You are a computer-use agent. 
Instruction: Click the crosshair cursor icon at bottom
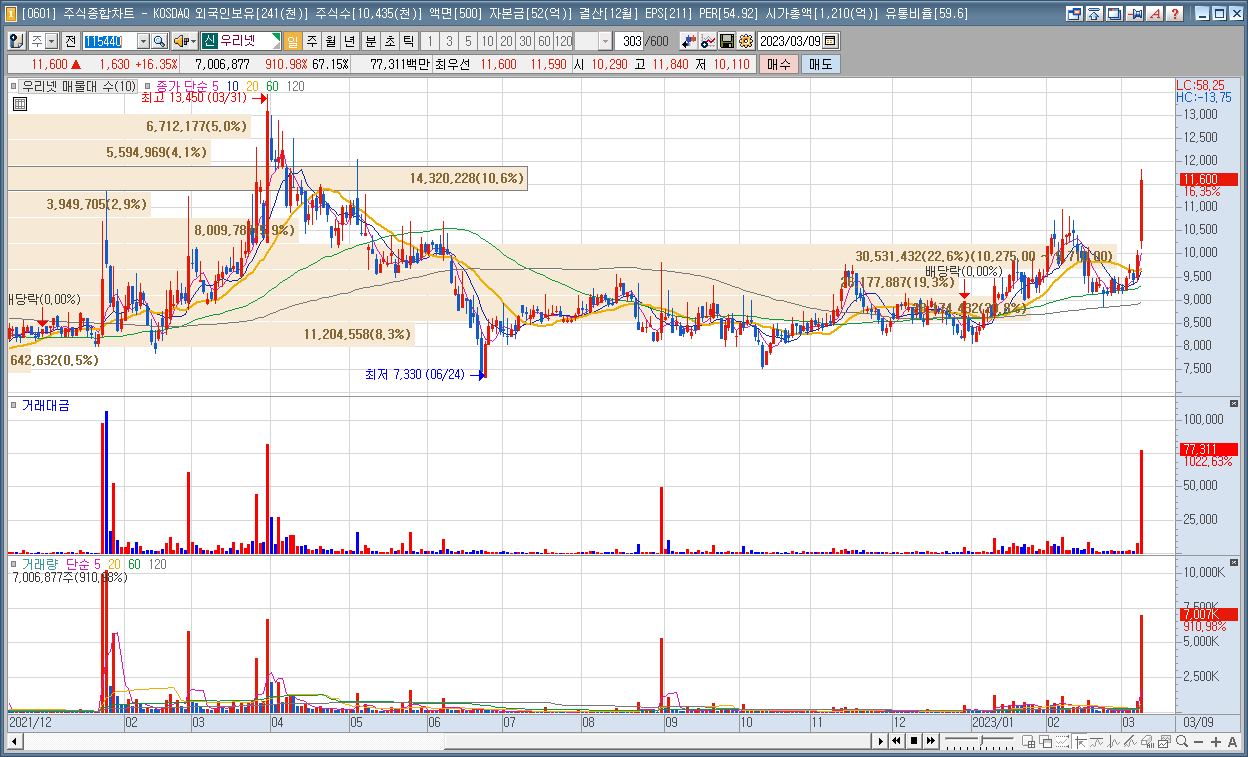pos(1080,741)
